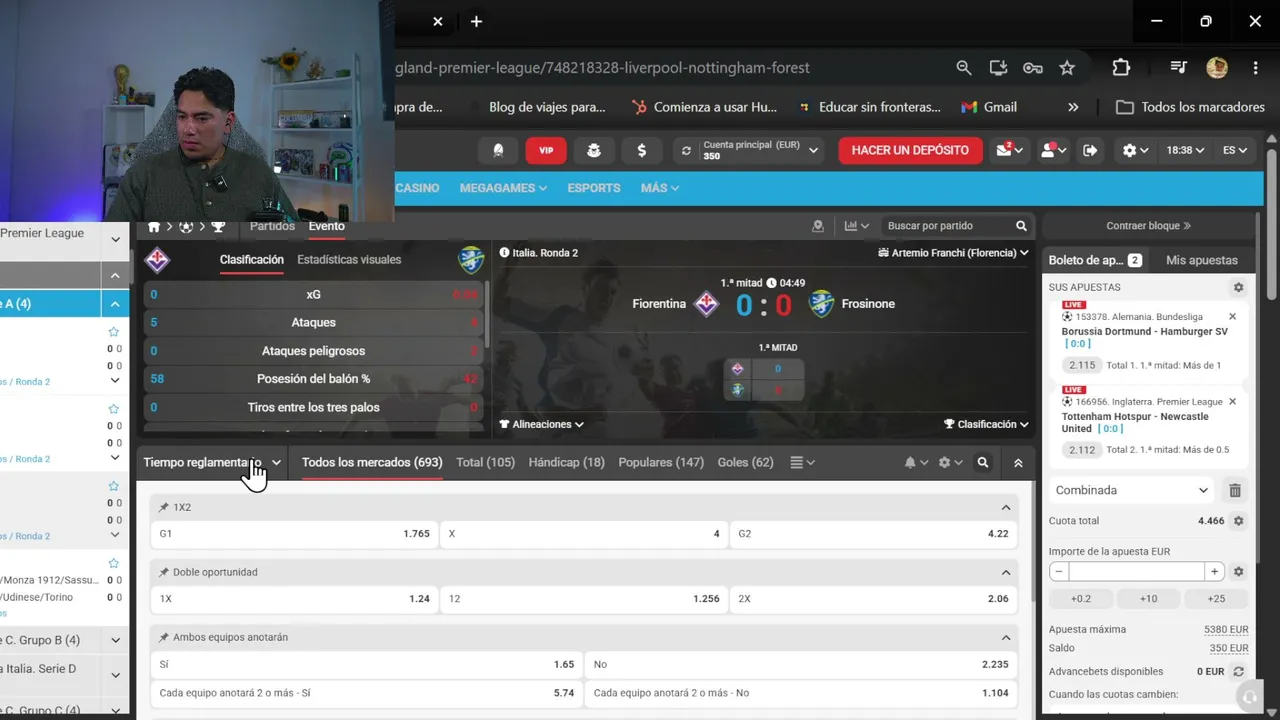Click the notifications rocket icon in header
Screen dimensions: 1280x720
point(498,150)
